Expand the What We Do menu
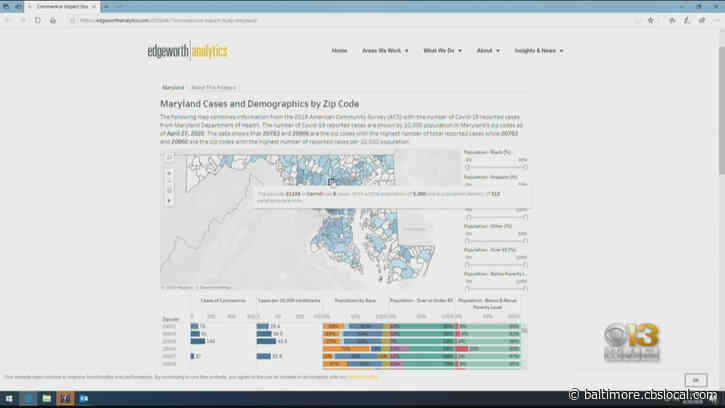 tap(442, 50)
